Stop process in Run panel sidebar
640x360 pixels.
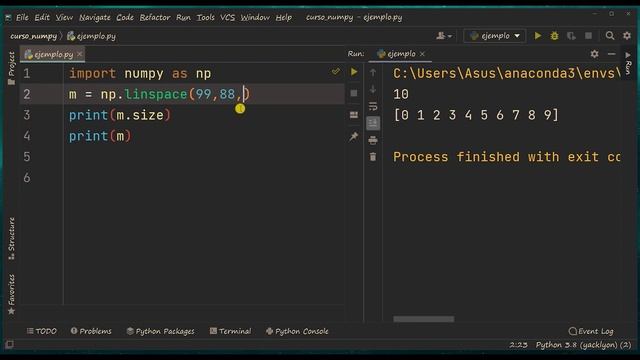point(354,93)
